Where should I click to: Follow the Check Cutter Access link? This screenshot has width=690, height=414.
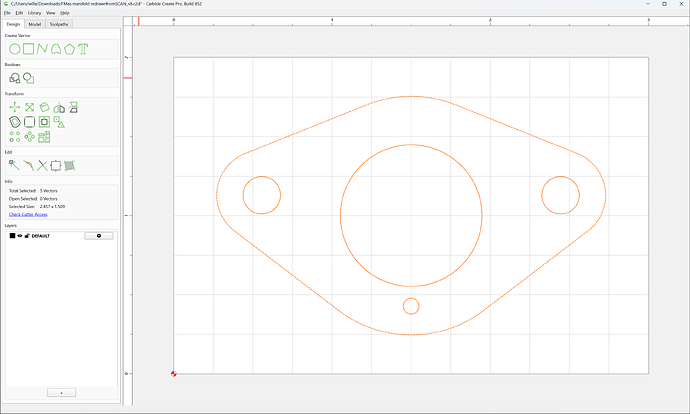pyautogui.click(x=28, y=214)
